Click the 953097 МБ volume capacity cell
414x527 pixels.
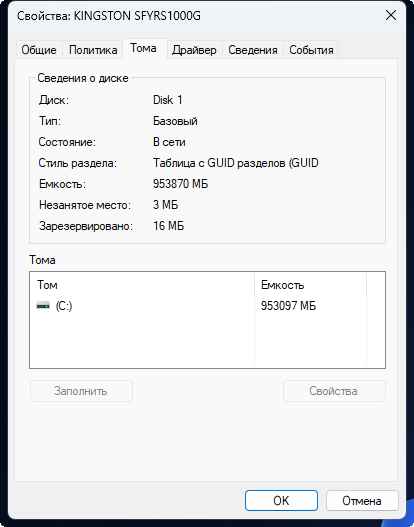pos(288,306)
